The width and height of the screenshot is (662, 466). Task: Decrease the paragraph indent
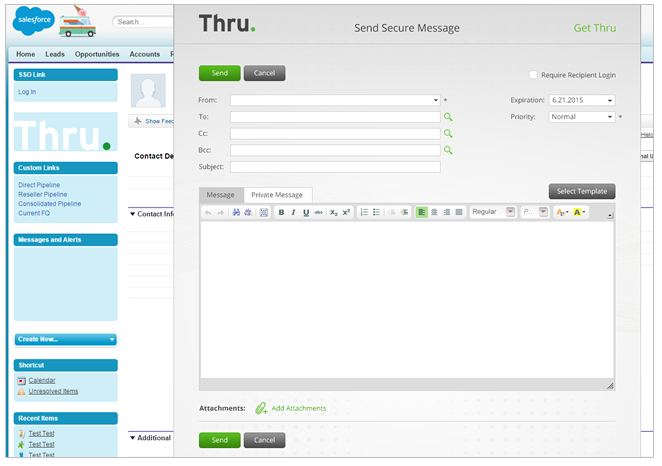[x=392, y=212]
